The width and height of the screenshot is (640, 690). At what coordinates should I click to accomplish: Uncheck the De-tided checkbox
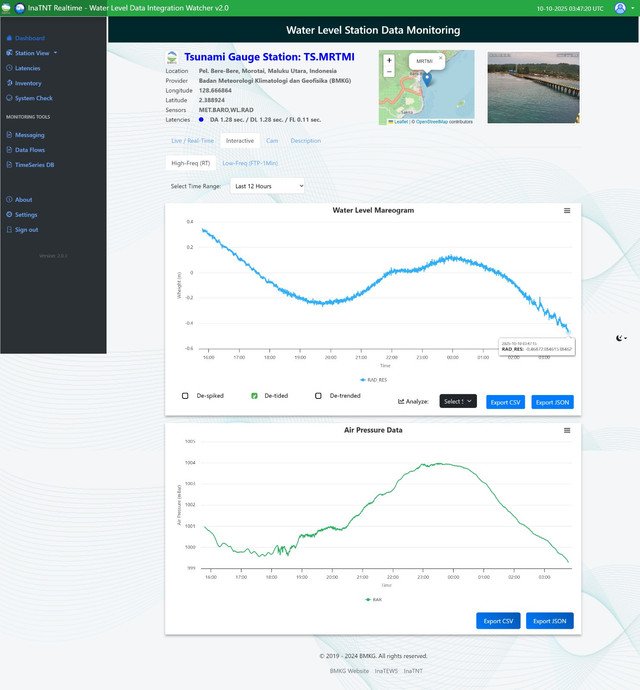click(x=254, y=396)
